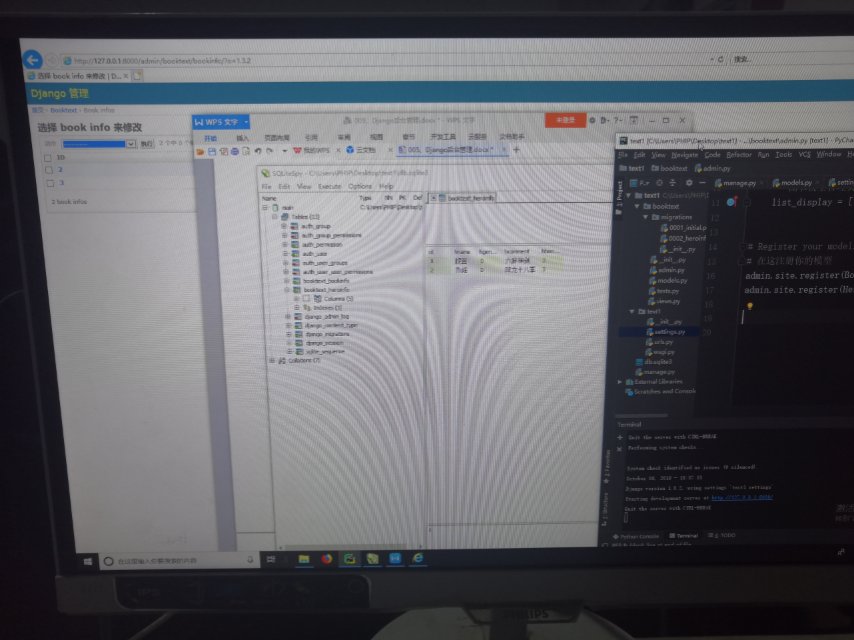Open a new browser tab

[137, 76]
